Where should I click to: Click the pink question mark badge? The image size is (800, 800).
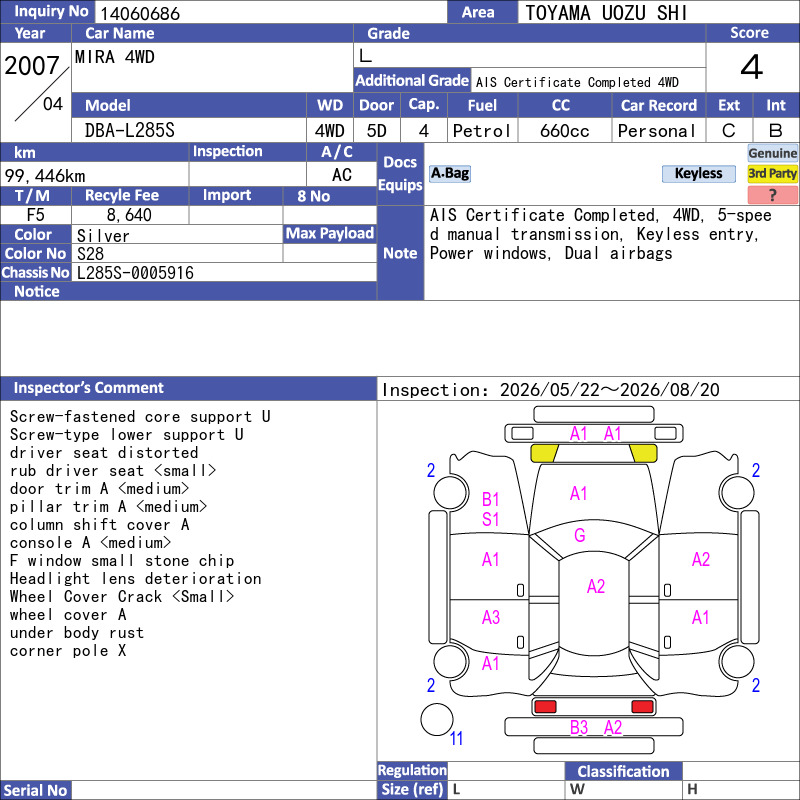[772, 195]
